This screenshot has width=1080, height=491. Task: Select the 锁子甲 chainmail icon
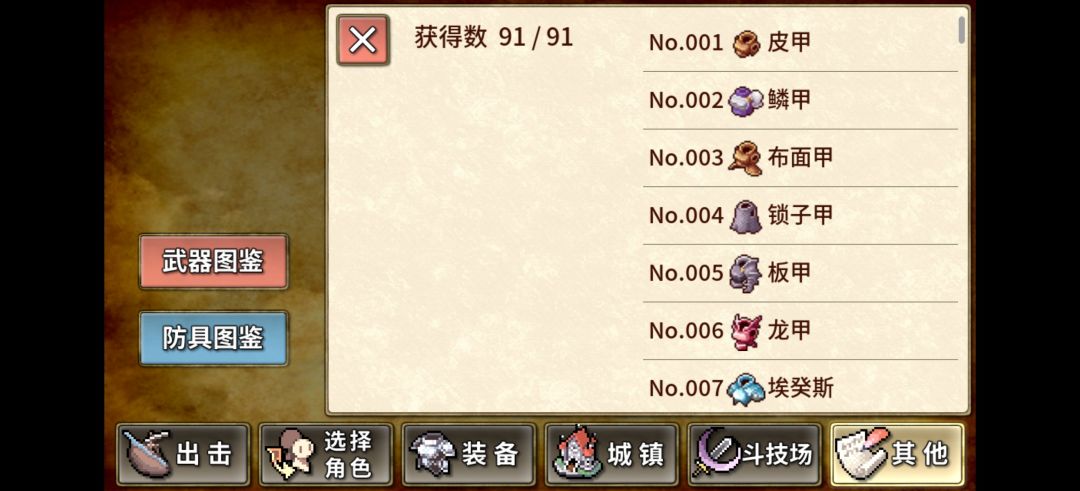[745, 216]
